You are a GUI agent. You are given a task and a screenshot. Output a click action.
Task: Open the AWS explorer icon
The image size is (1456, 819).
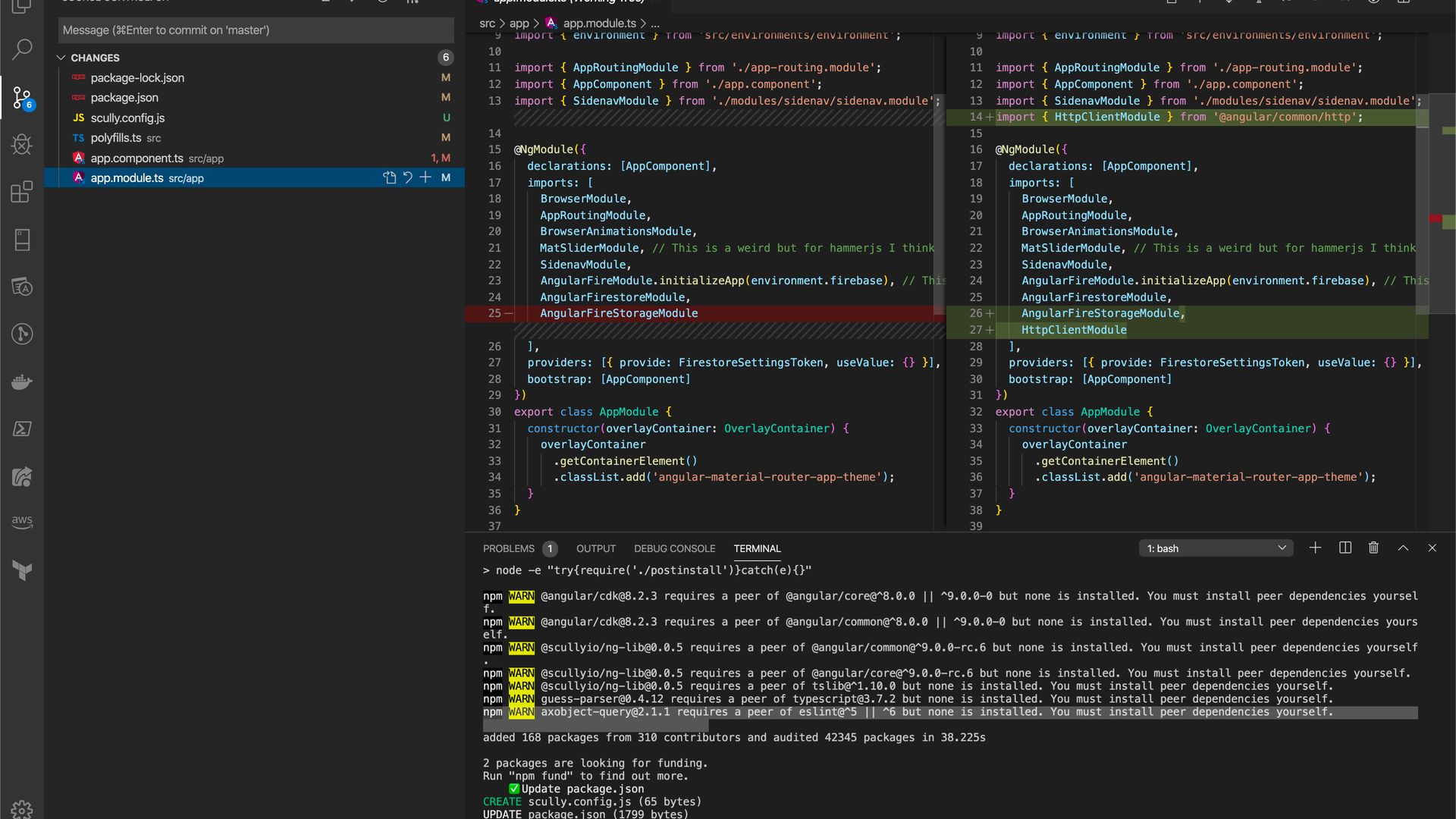point(22,522)
